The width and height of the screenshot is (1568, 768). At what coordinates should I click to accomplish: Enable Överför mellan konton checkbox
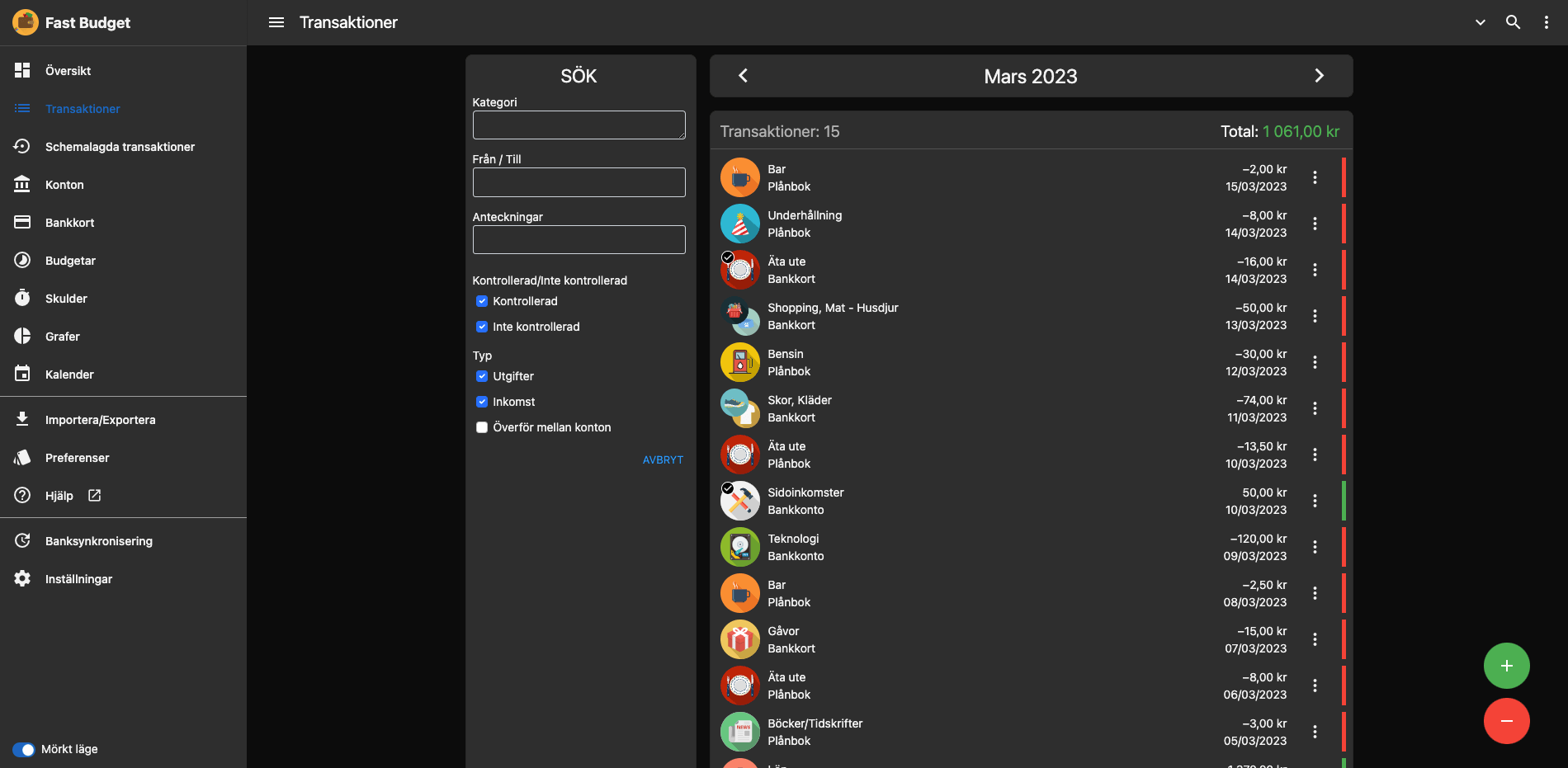pyautogui.click(x=482, y=427)
